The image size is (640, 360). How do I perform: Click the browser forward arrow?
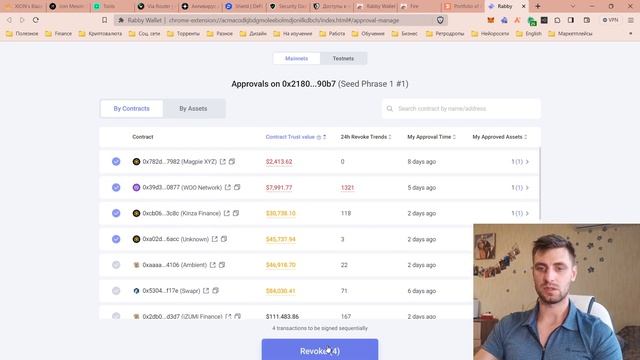click(x=22, y=20)
